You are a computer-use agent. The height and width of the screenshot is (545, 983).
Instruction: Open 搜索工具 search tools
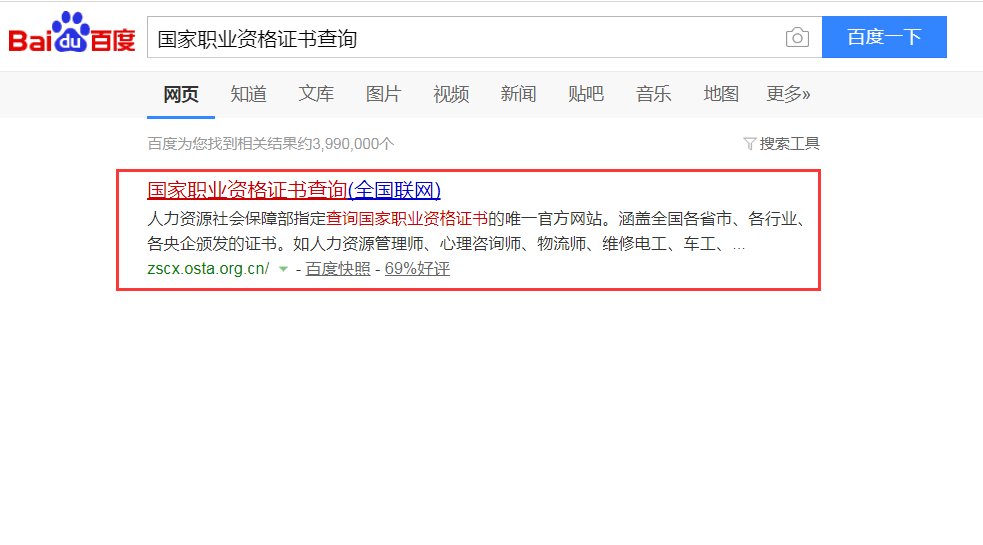click(789, 144)
